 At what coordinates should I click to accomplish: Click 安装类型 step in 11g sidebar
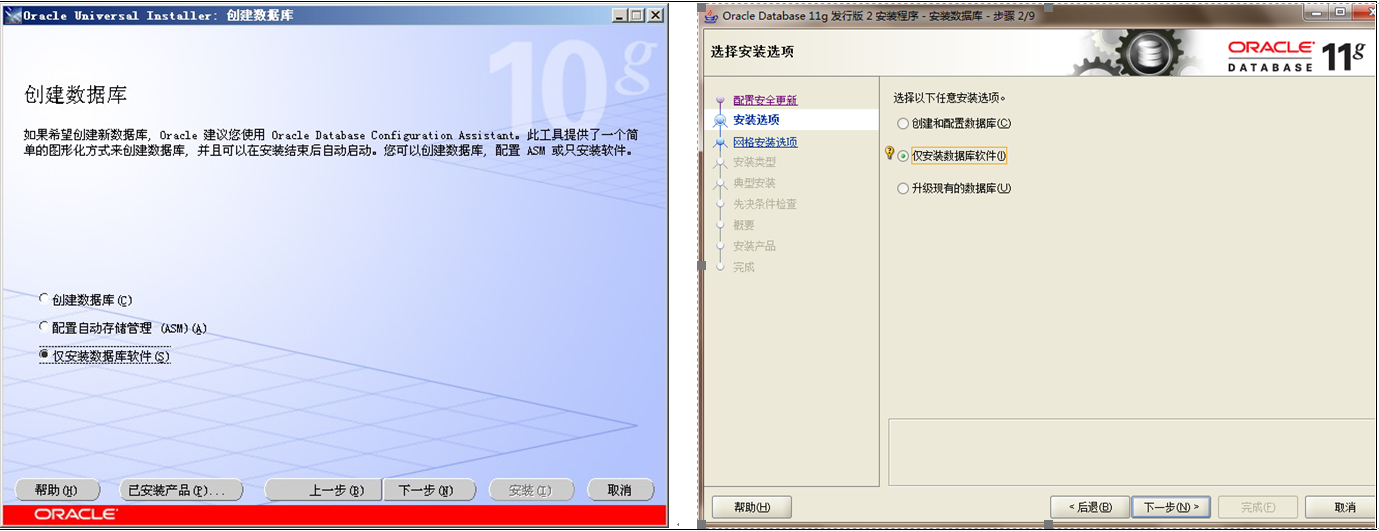(754, 162)
